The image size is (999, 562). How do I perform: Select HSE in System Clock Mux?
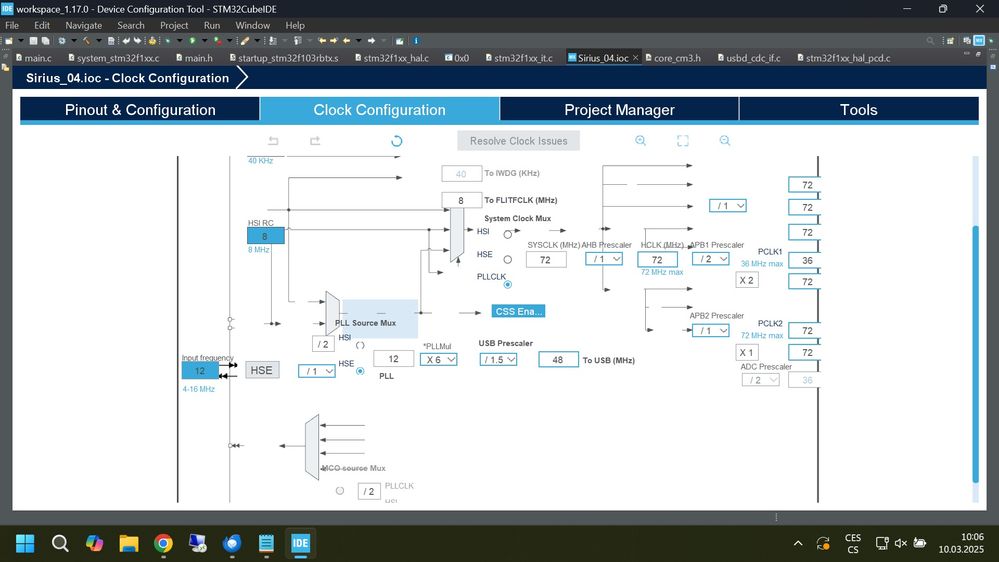coord(507,259)
